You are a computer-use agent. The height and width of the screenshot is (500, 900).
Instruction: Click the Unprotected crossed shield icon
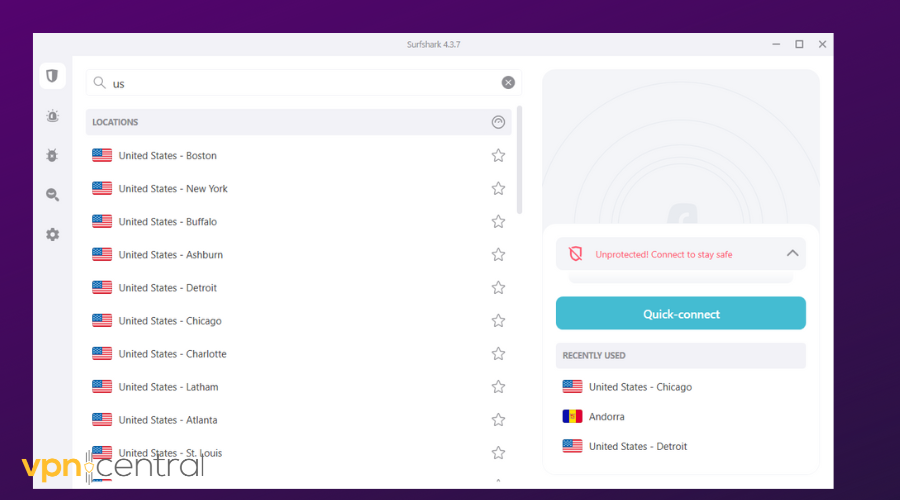pos(575,254)
